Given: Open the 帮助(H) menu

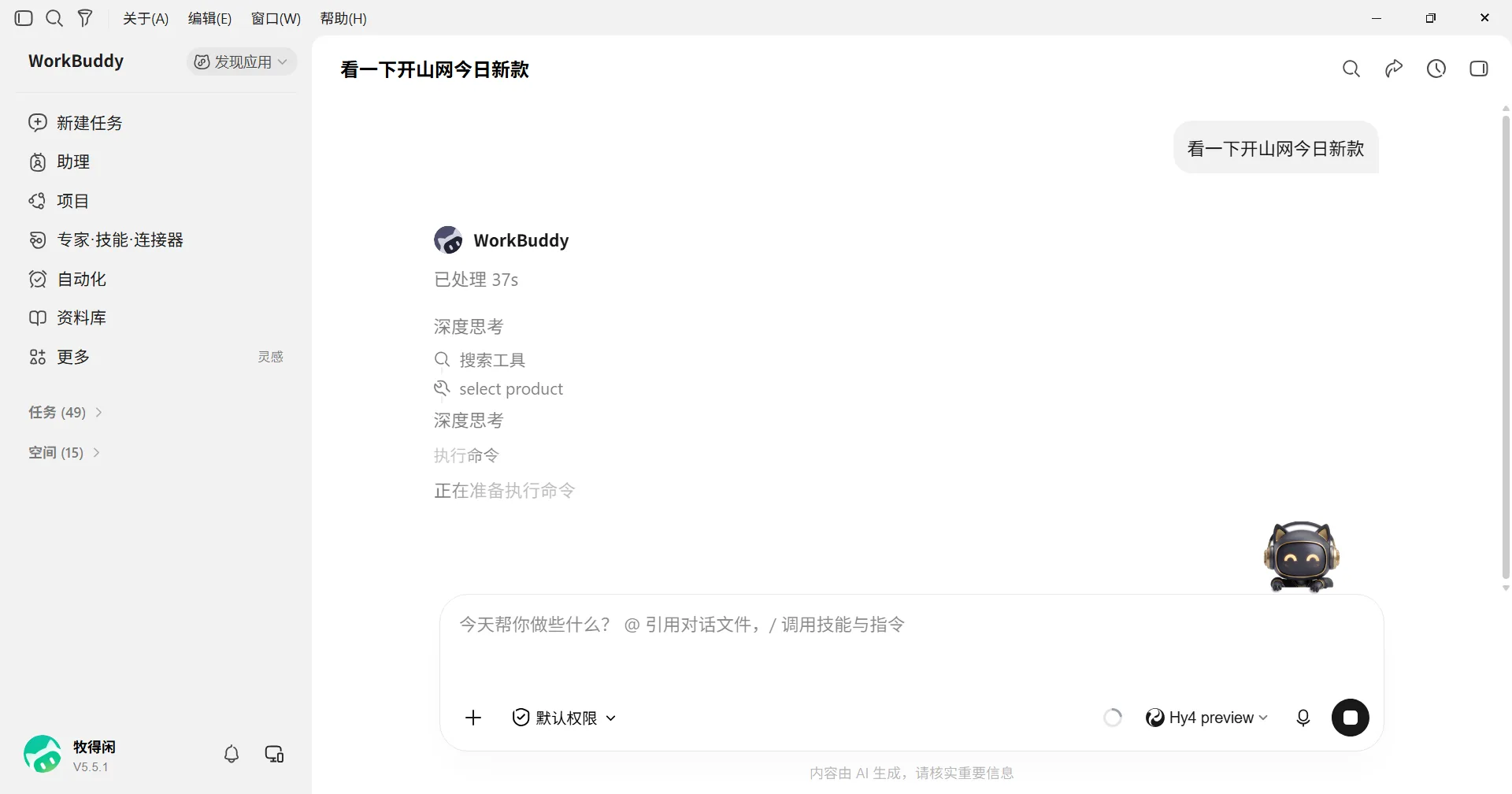Looking at the screenshot, I should coord(343,18).
